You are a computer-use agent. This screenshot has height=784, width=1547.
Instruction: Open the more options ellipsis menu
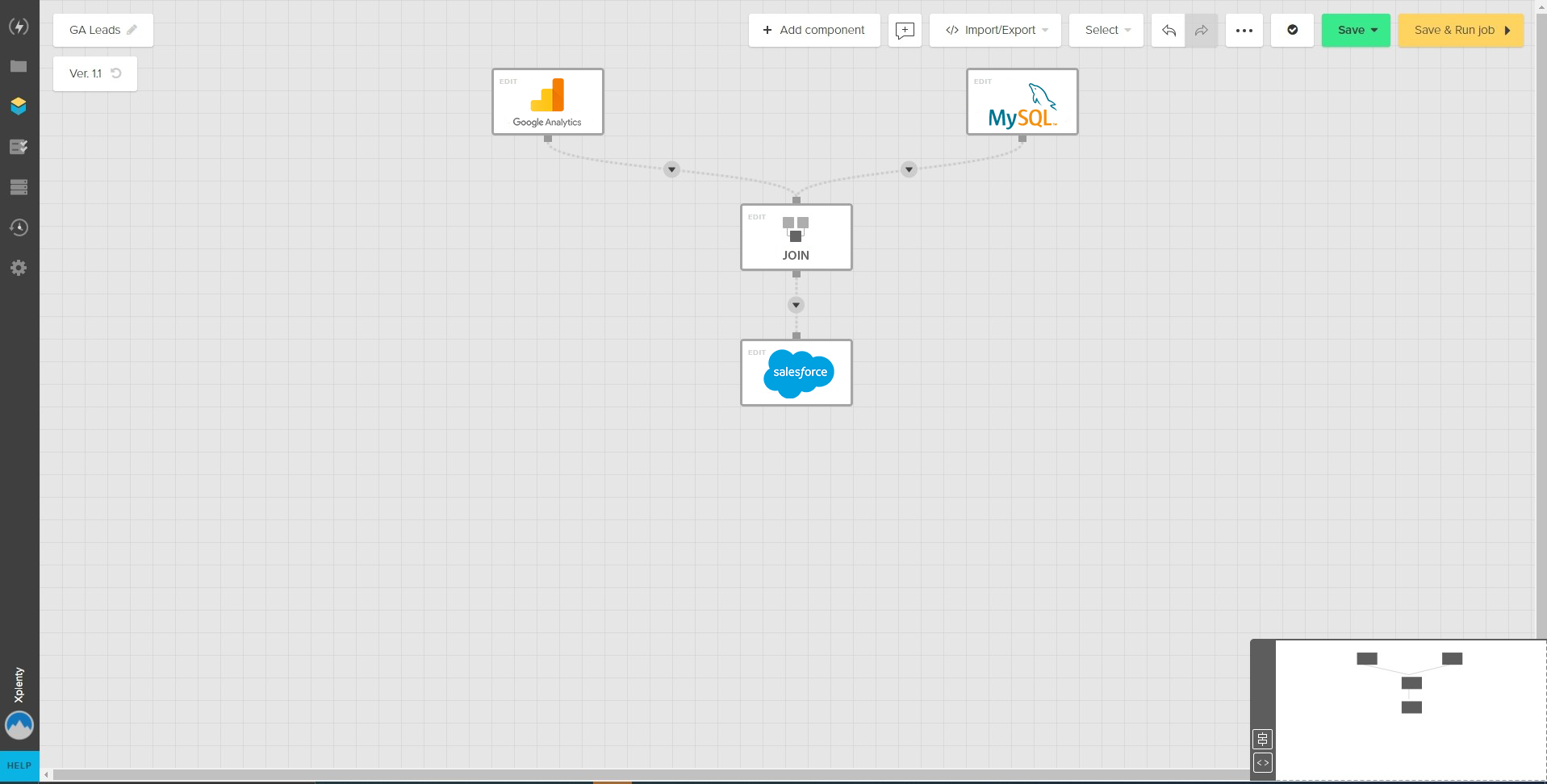[1244, 30]
